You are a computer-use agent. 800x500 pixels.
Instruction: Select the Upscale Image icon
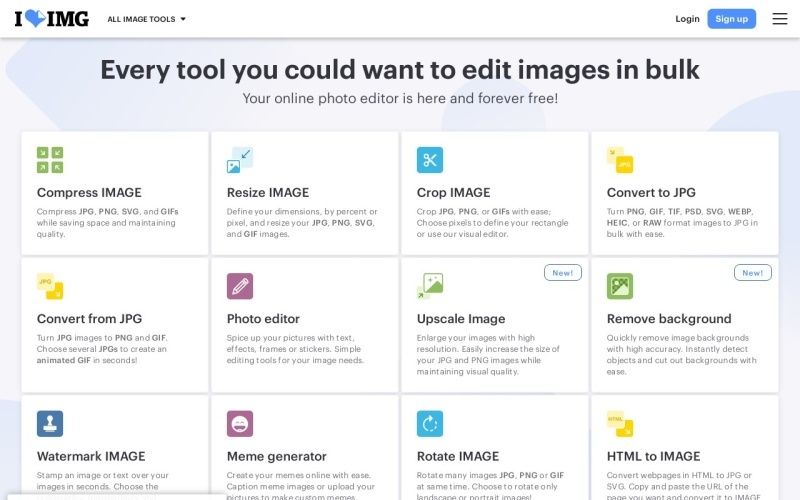(430, 286)
